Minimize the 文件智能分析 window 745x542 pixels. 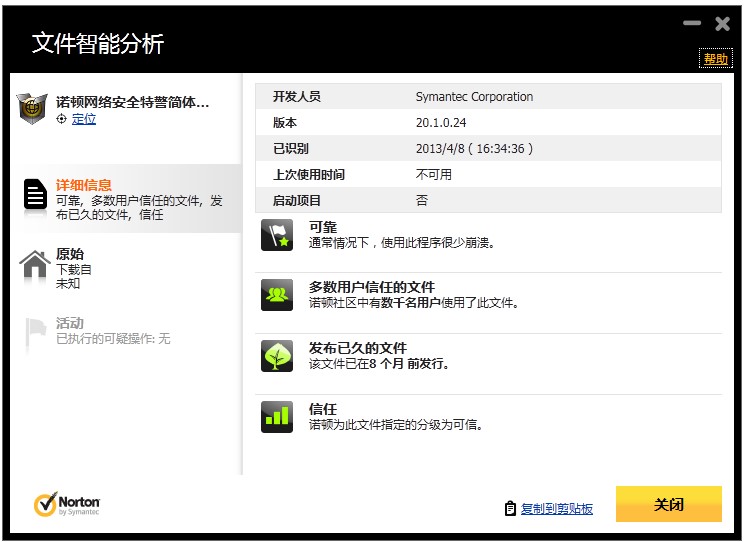coord(691,23)
